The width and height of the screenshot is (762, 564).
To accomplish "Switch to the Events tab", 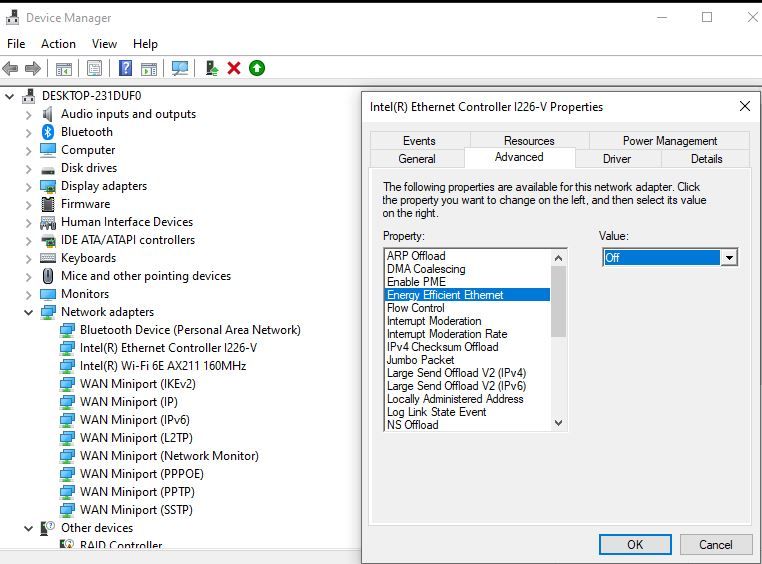I will [419, 140].
